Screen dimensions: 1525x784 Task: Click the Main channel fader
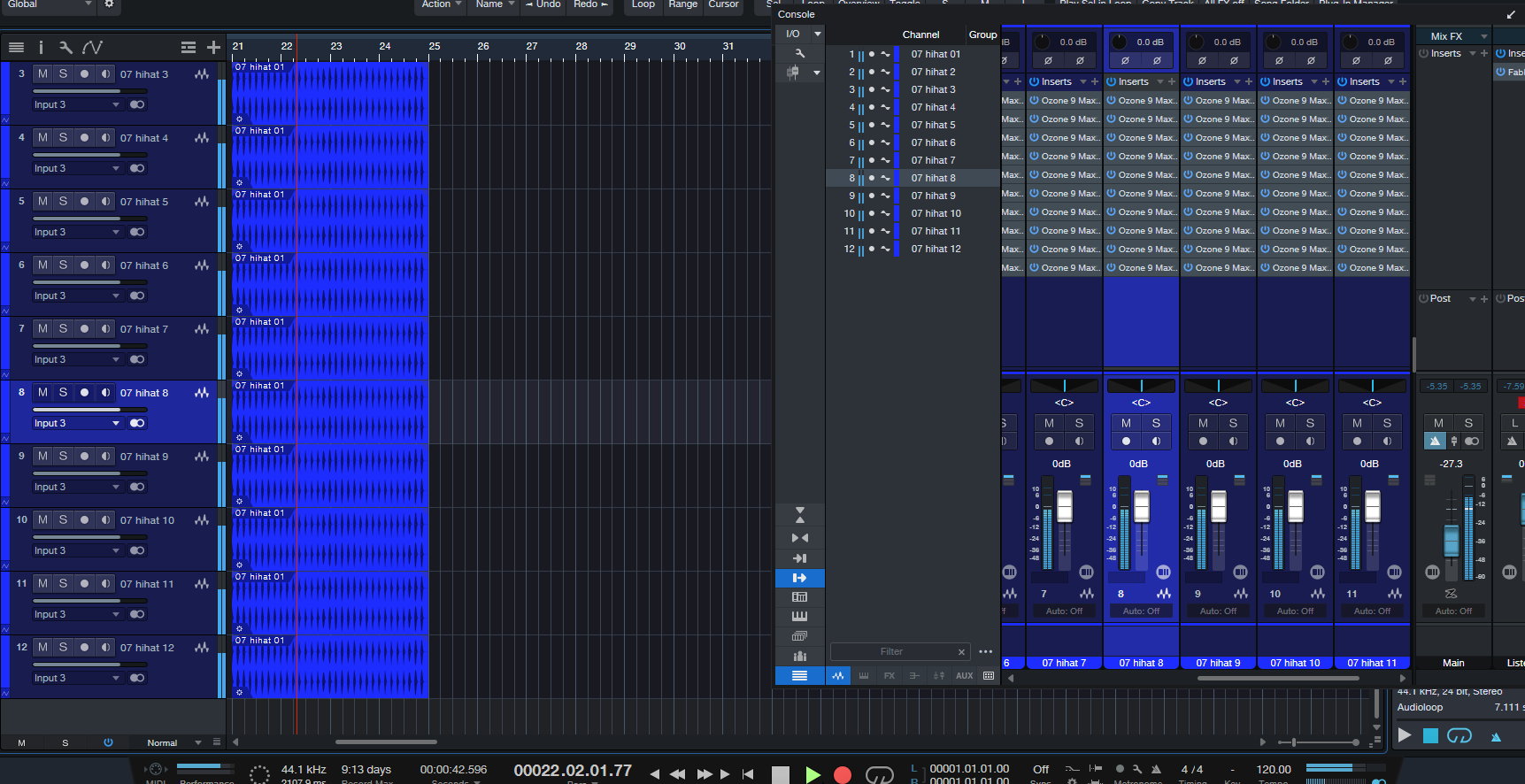click(1452, 541)
